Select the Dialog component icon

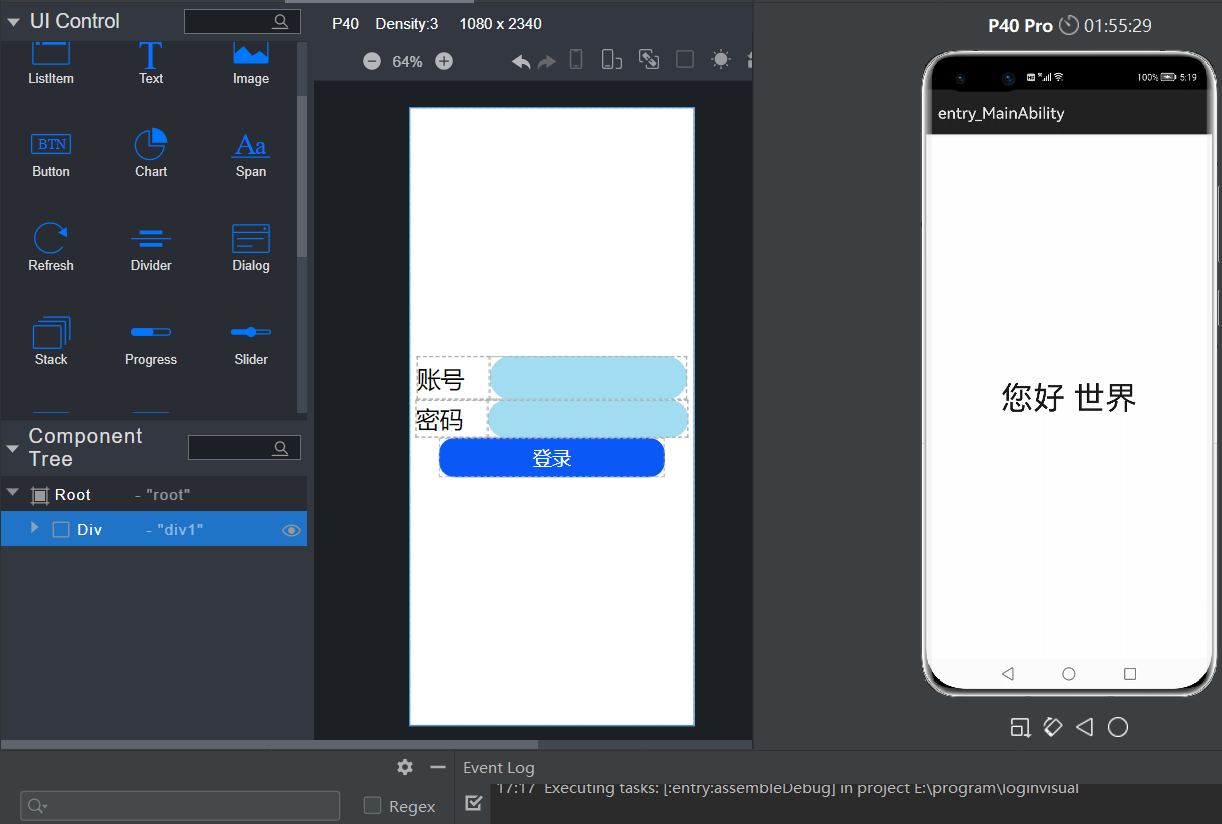(251, 238)
